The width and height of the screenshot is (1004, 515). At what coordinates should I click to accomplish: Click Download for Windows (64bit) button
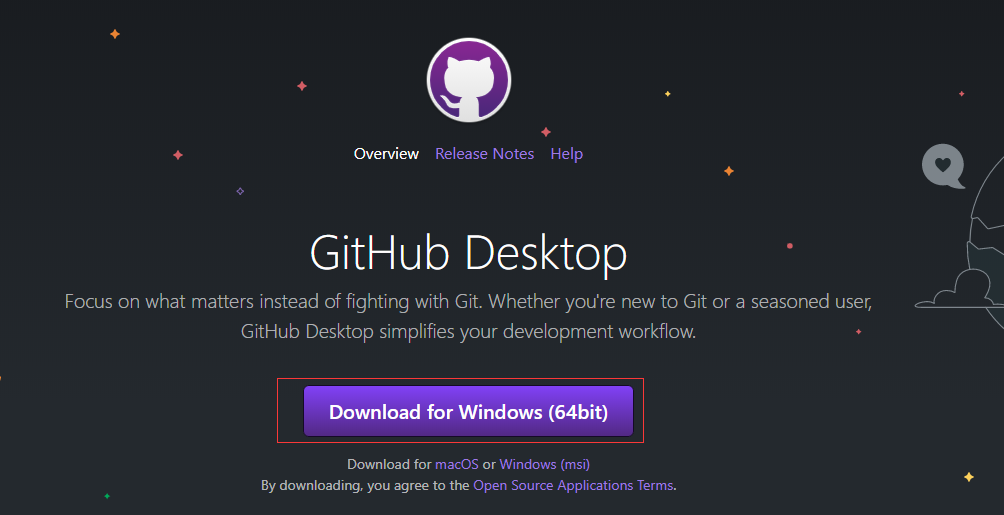tap(468, 411)
